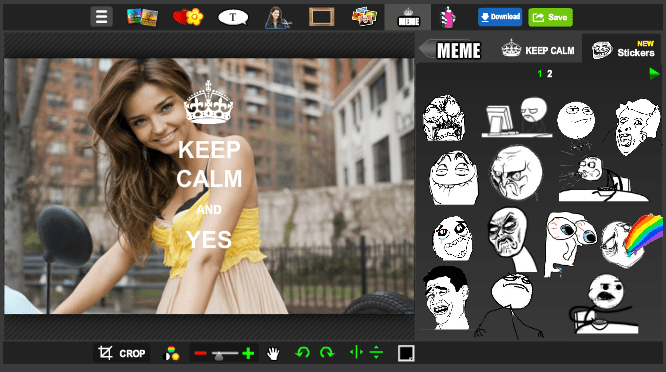Select the hand pan tool
Viewport: 666px width, 372px height.
(273, 353)
